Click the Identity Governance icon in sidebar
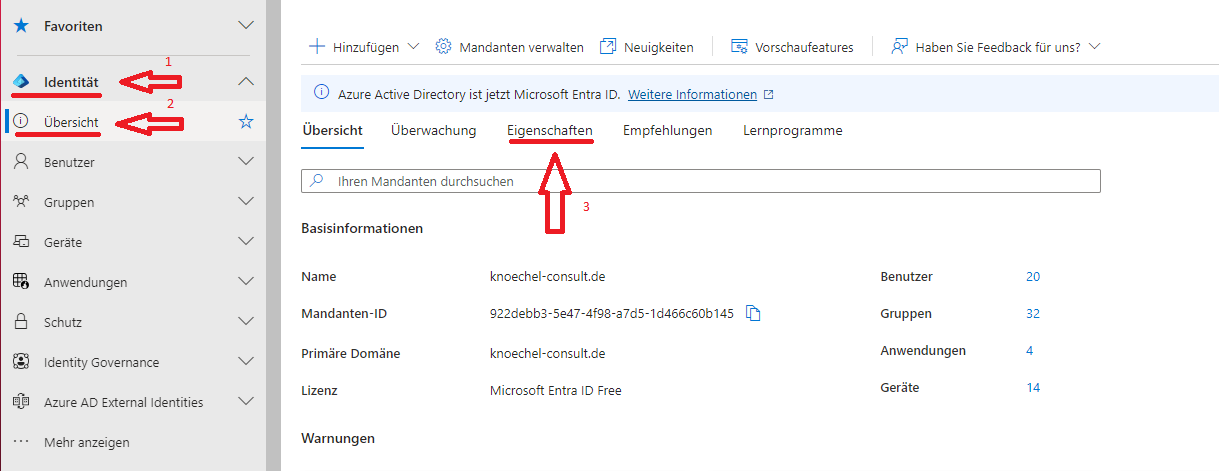This screenshot has width=1219, height=471. [21, 362]
